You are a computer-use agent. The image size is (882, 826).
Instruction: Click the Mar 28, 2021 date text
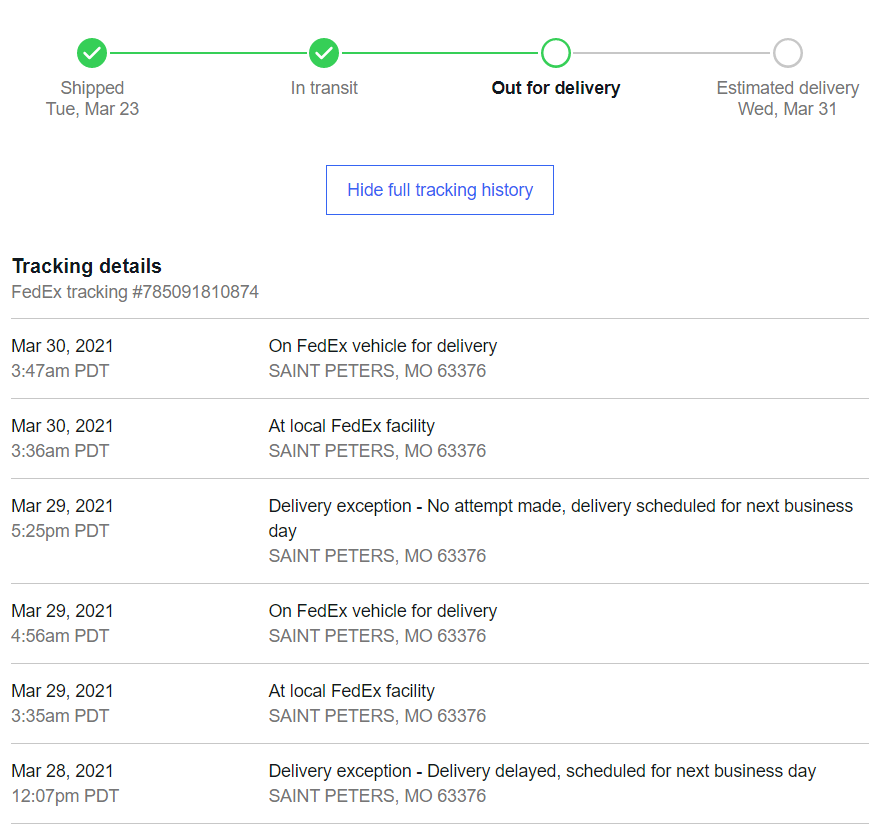pos(62,771)
